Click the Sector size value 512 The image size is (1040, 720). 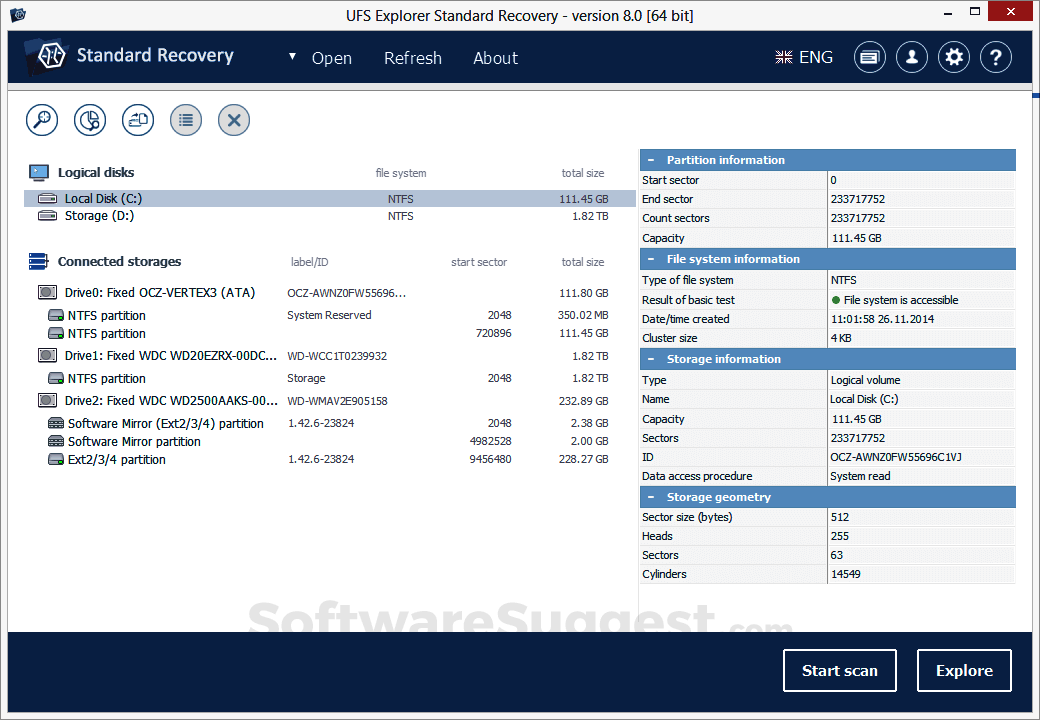(x=840, y=517)
